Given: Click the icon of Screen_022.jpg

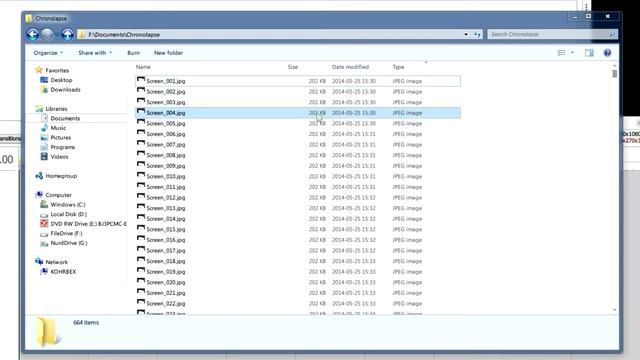Looking at the screenshot, I should point(141,303).
